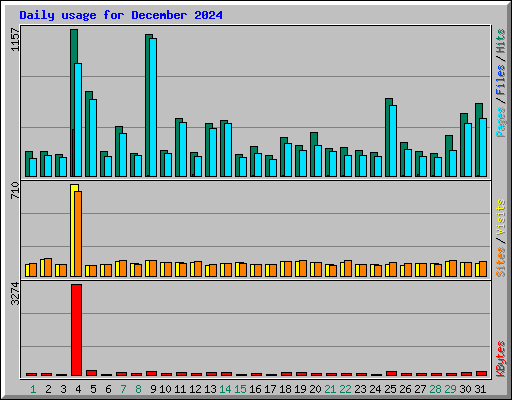Click the cyan Files bar for day 14
The image size is (512, 400).
228,150
